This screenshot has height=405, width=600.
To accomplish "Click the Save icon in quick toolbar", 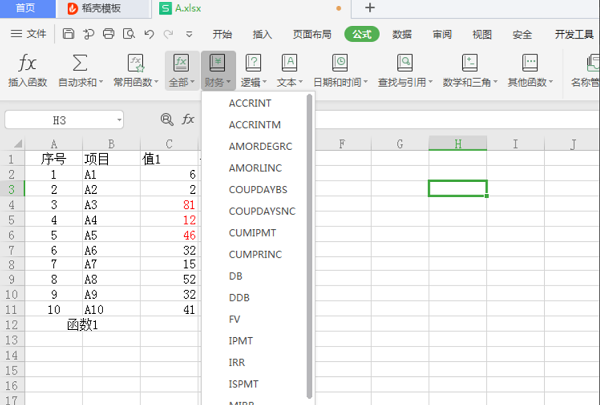I will coord(68,34).
